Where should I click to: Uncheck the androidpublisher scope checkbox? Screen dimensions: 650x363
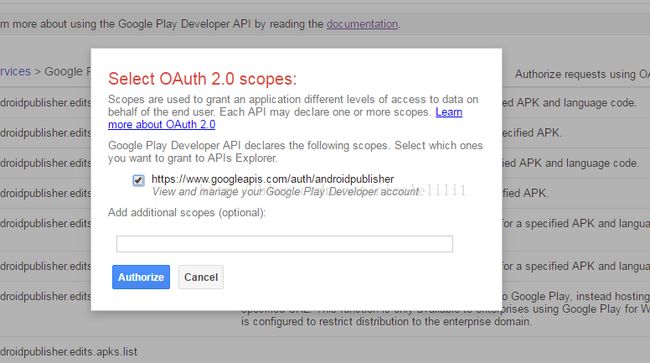point(138,180)
